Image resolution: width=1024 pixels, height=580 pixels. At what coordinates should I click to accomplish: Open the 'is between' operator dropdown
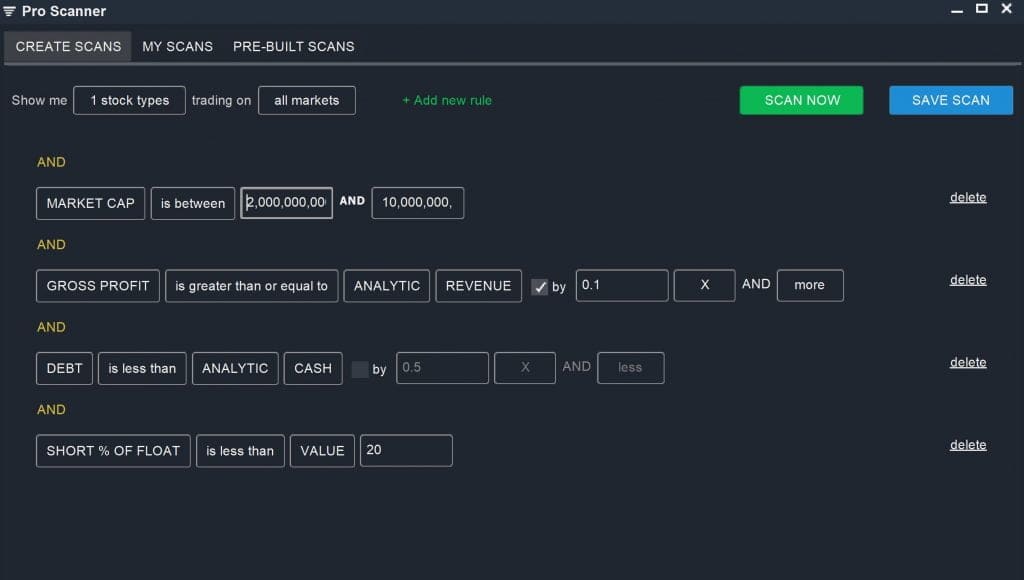pos(192,203)
